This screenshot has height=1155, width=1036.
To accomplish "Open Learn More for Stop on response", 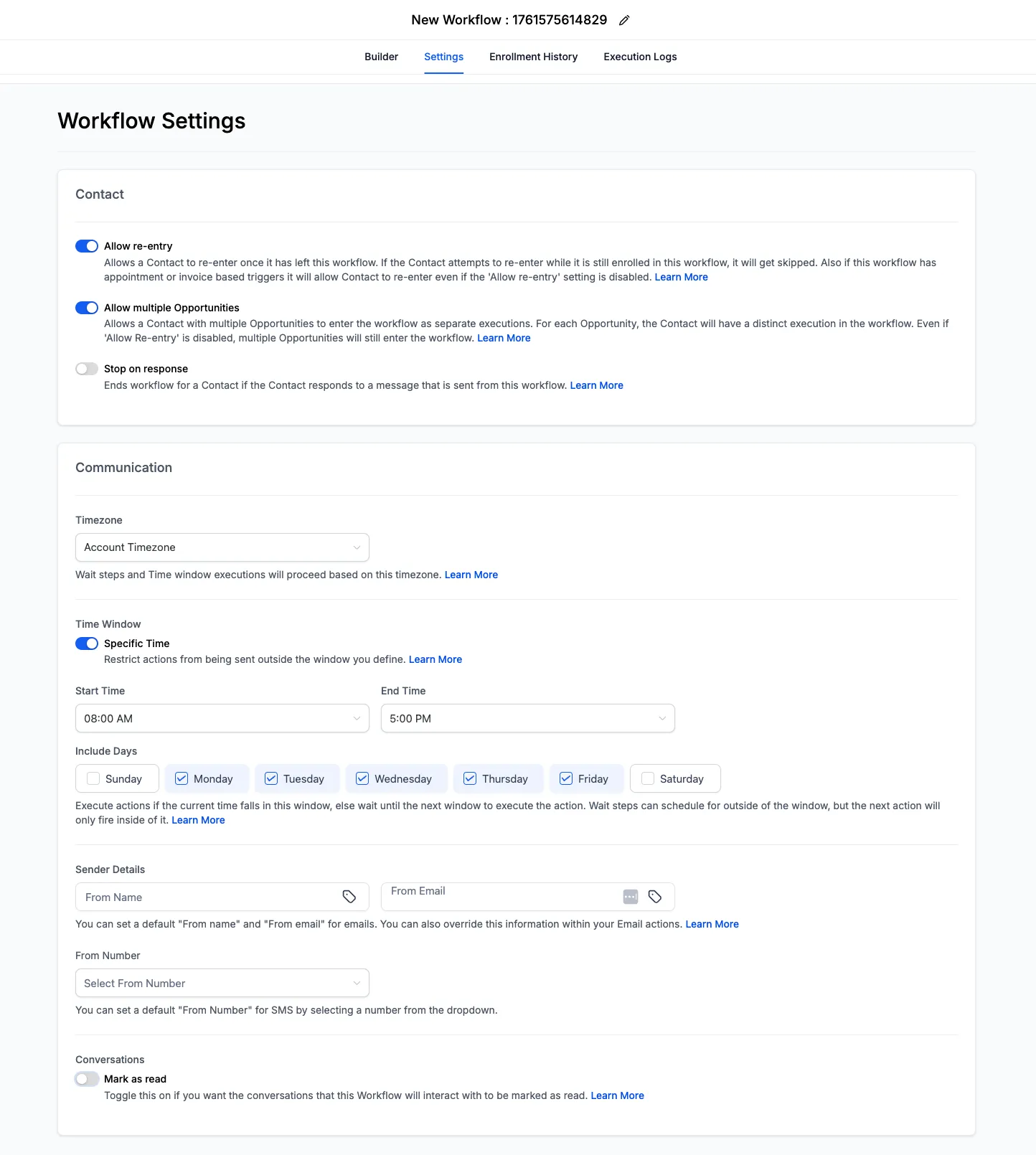I will point(596,385).
